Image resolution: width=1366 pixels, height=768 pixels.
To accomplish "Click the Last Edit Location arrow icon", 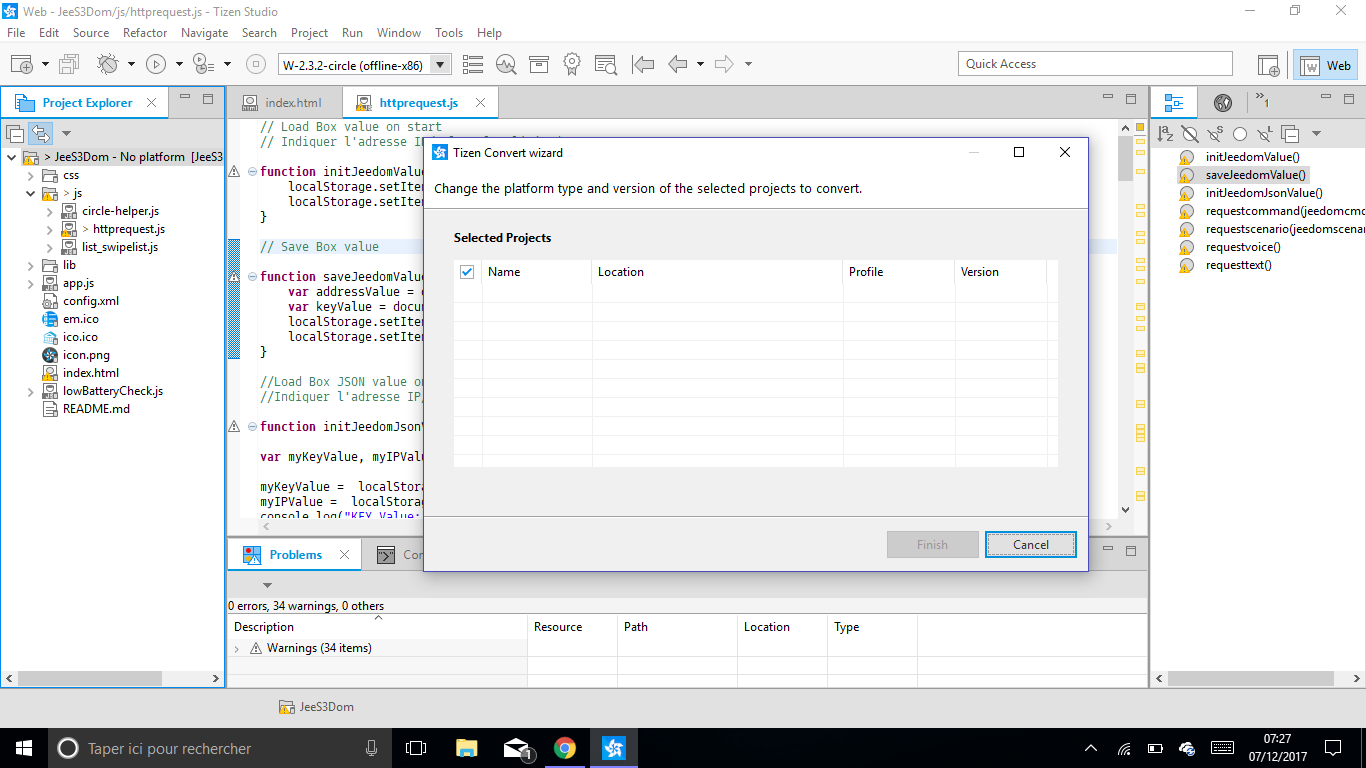I will pyautogui.click(x=643, y=64).
